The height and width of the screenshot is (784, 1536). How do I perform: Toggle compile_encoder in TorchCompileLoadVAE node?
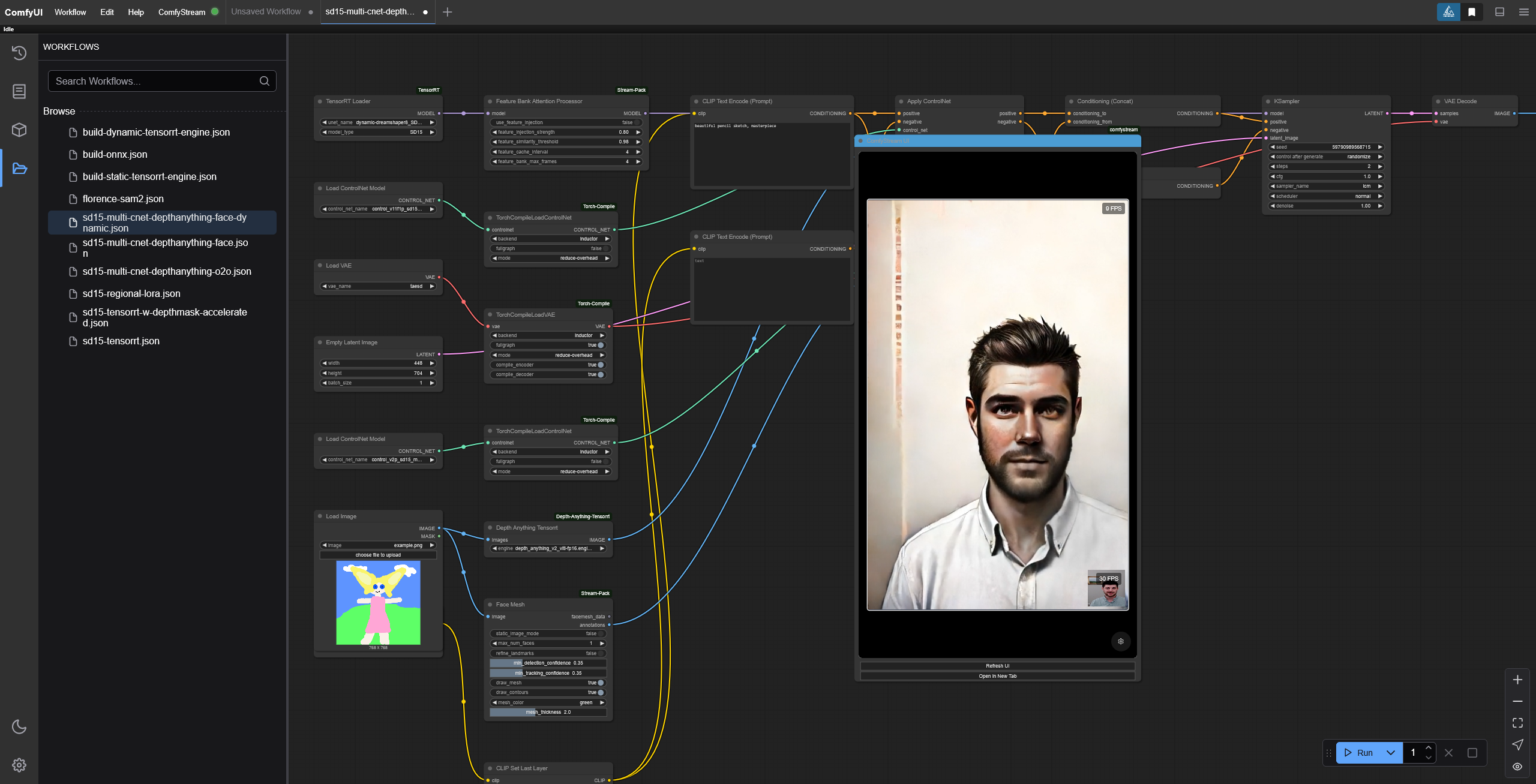(600, 365)
